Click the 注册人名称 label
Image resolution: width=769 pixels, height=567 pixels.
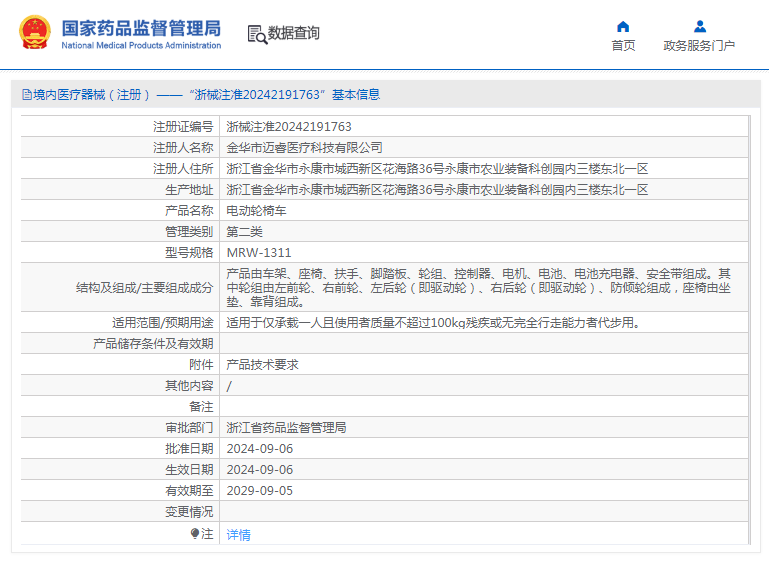[x=183, y=148]
